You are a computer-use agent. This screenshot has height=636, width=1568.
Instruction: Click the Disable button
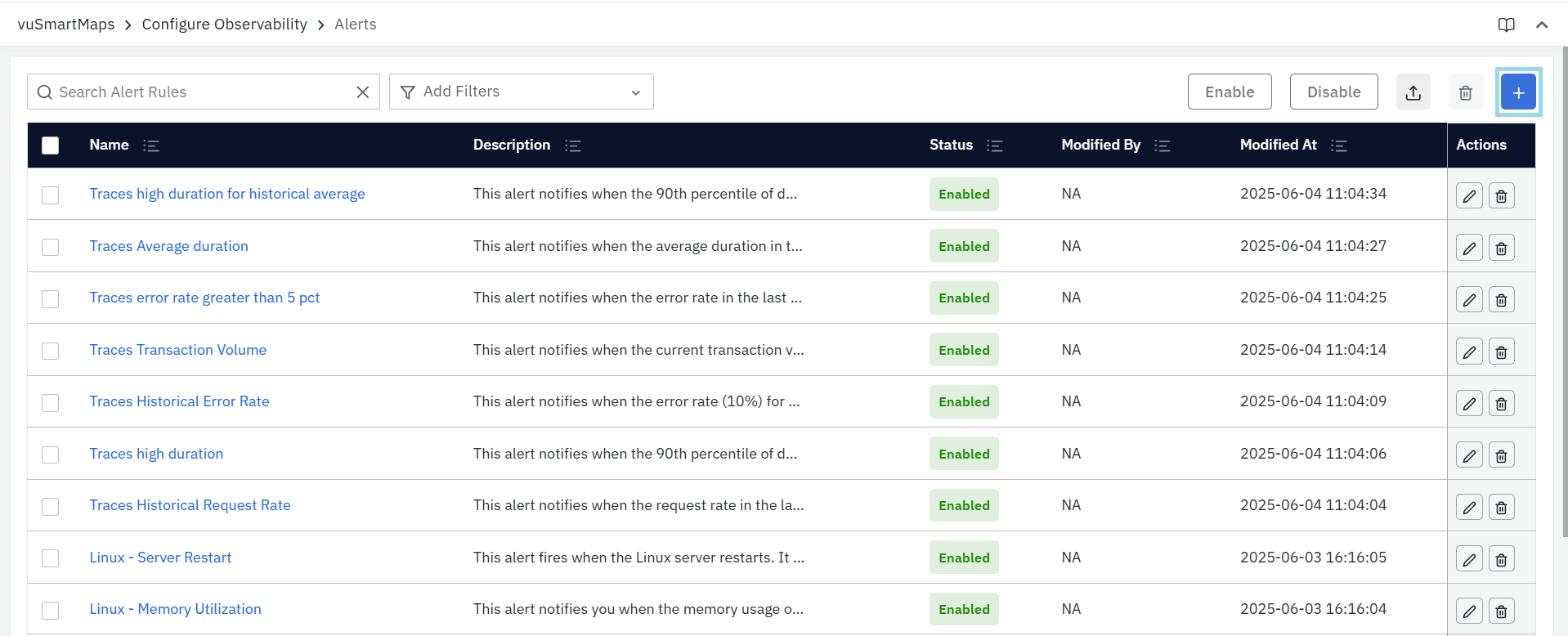click(1333, 92)
